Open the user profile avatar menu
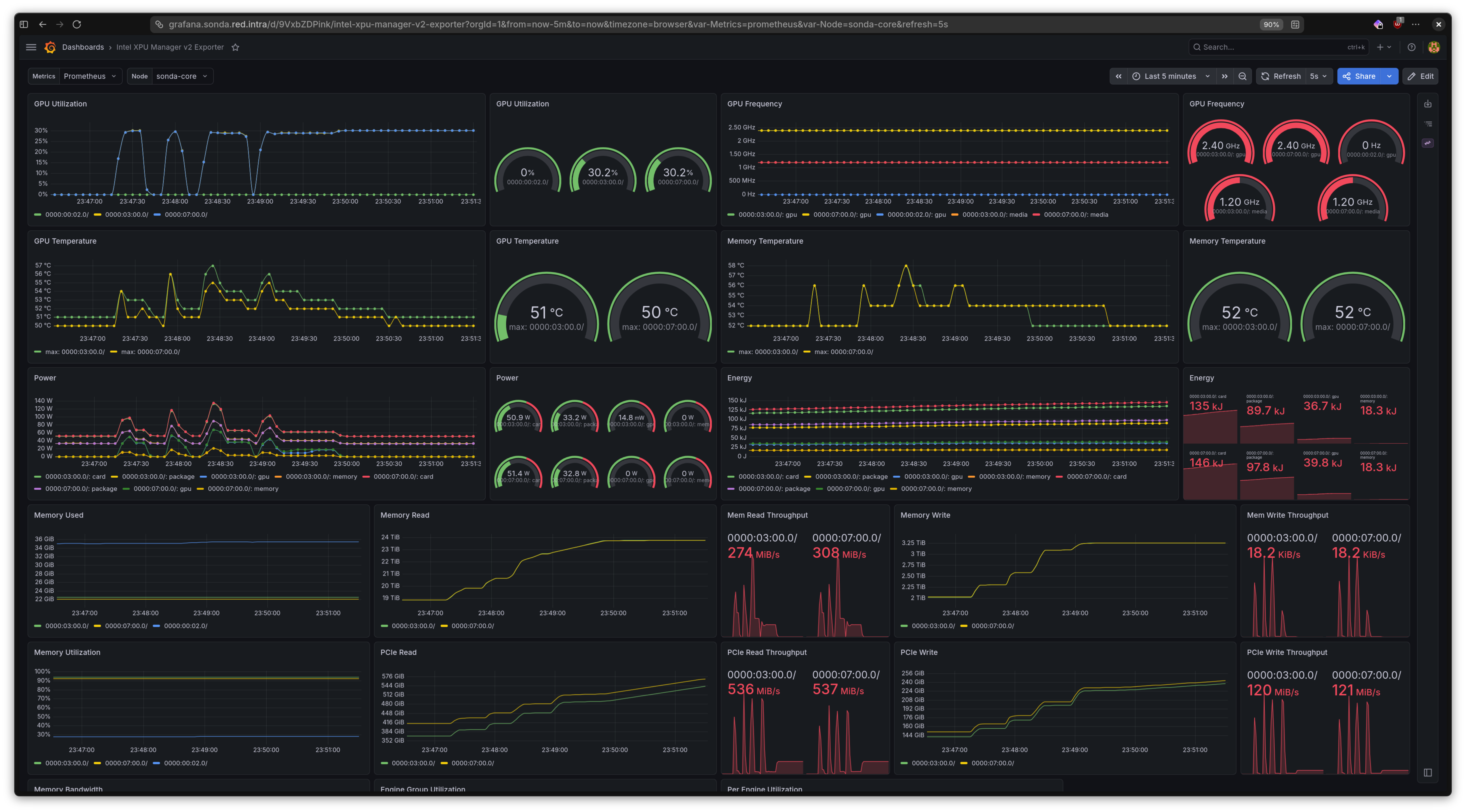1466x812 pixels. [1434, 47]
